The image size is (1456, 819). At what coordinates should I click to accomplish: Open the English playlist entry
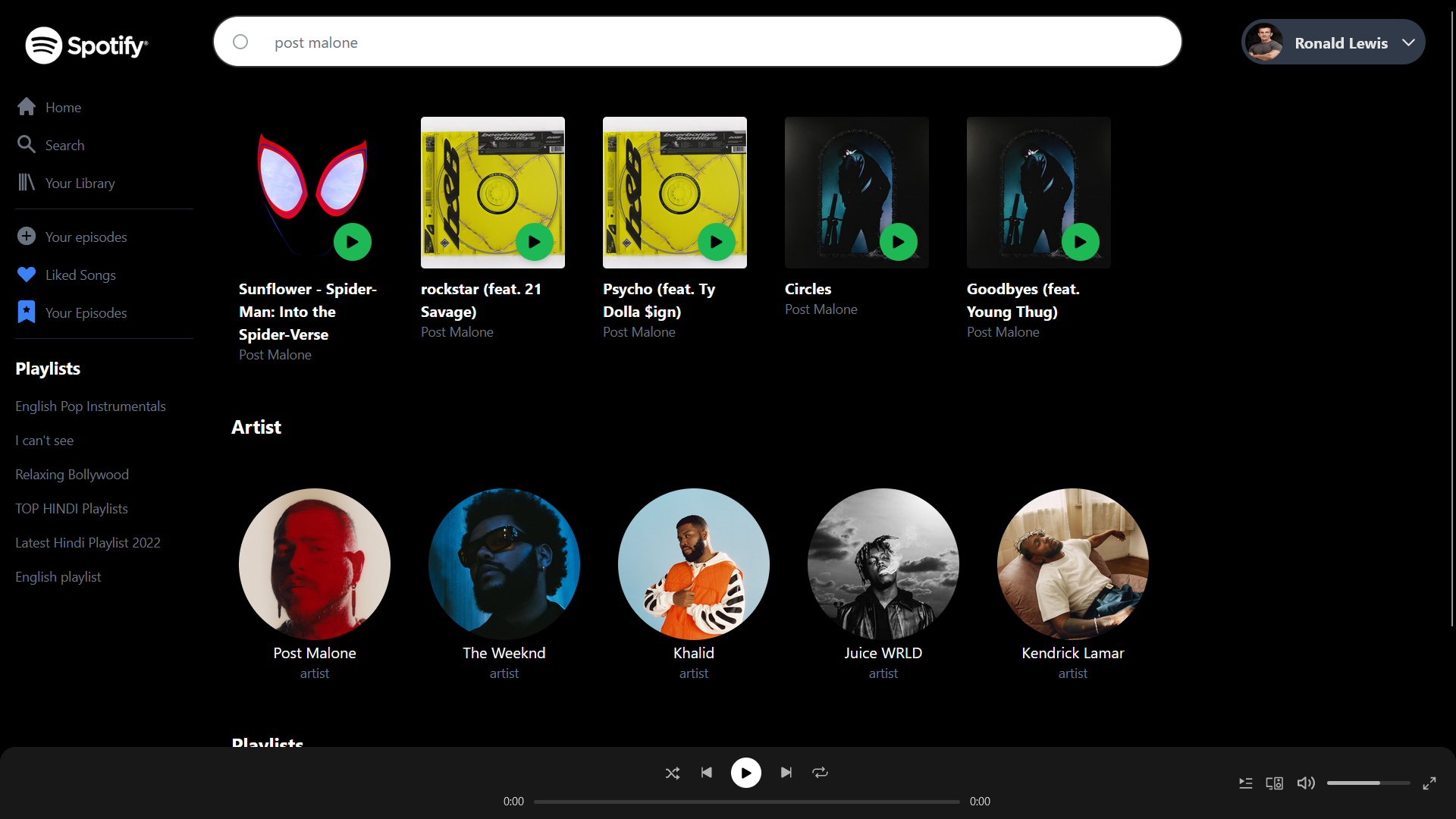coord(58,576)
